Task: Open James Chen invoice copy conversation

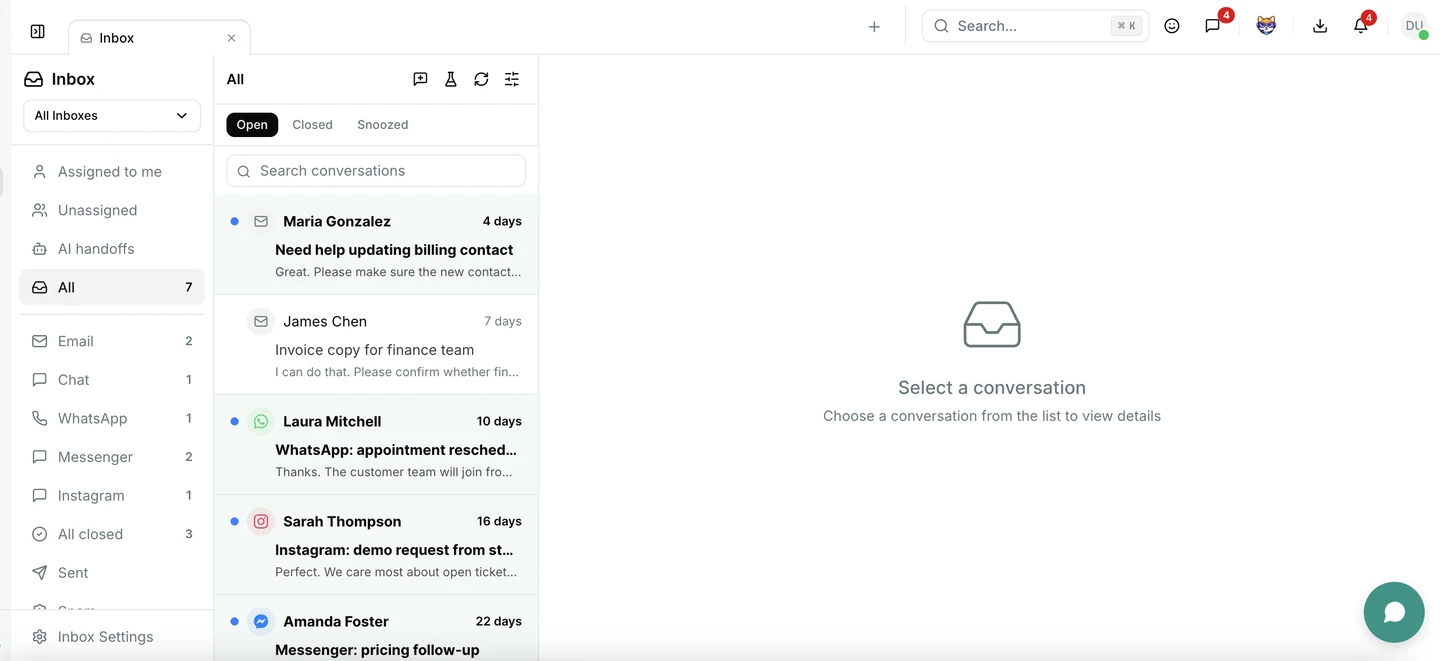Action: [376, 345]
